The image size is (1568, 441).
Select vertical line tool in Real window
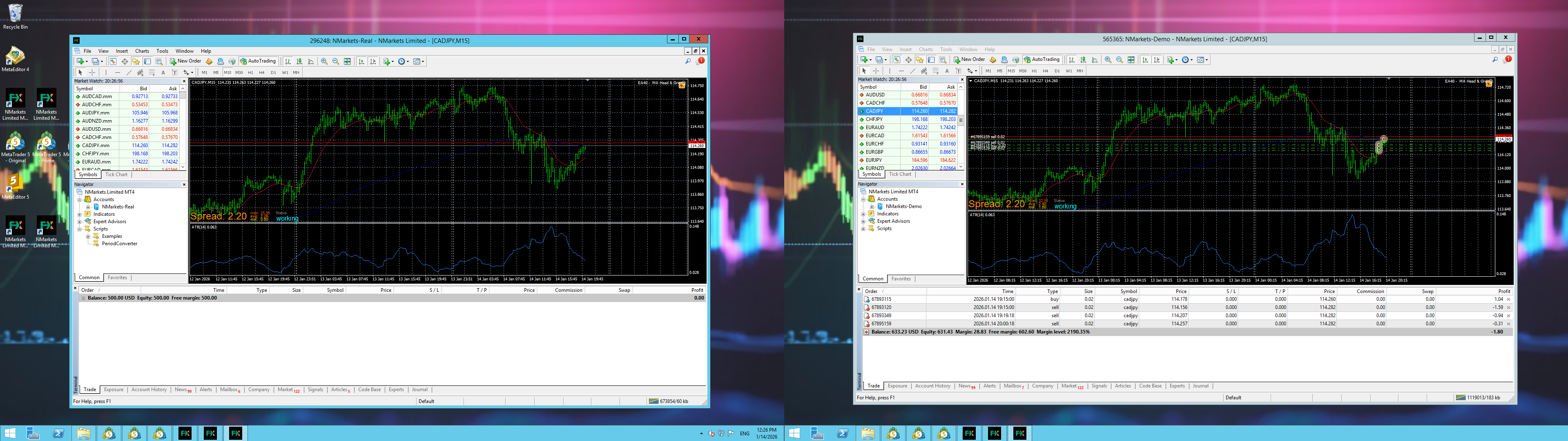(106, 72)
